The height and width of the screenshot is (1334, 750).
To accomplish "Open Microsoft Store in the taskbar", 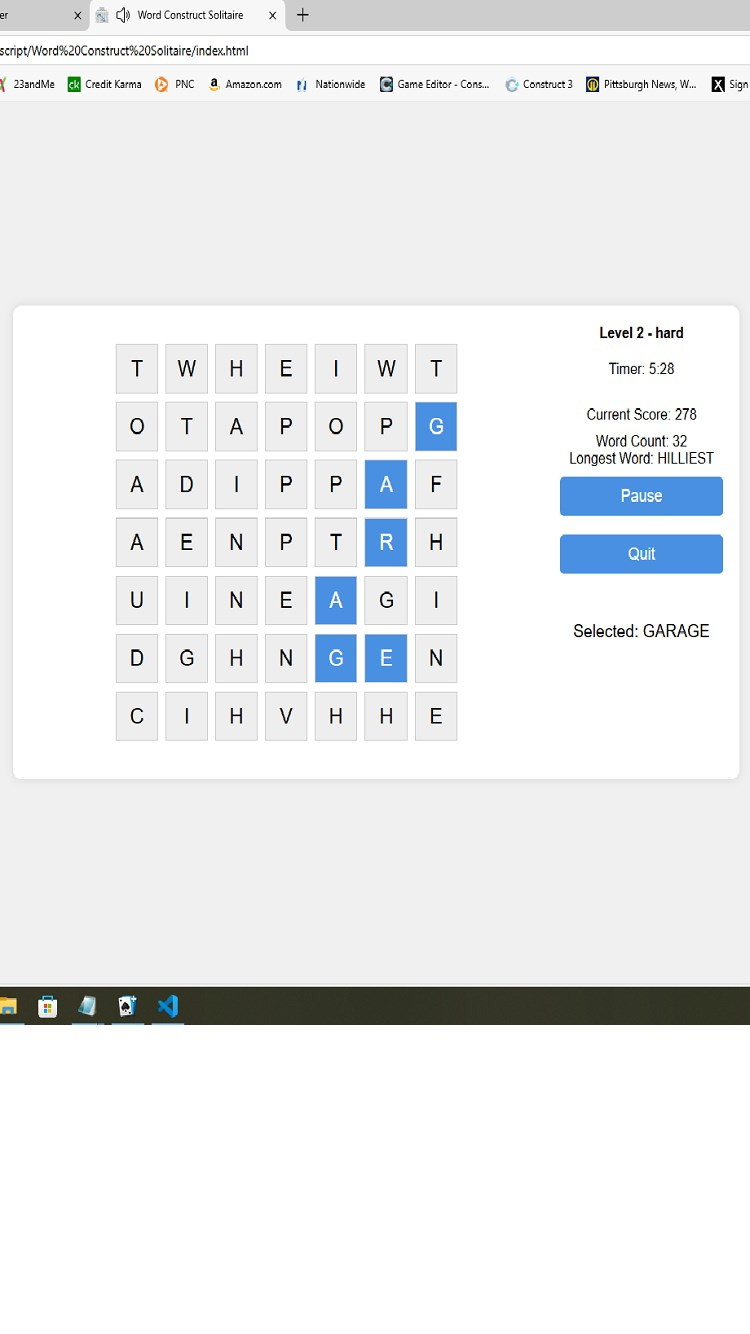I will pyautogui.click(x=47, y=1006).
